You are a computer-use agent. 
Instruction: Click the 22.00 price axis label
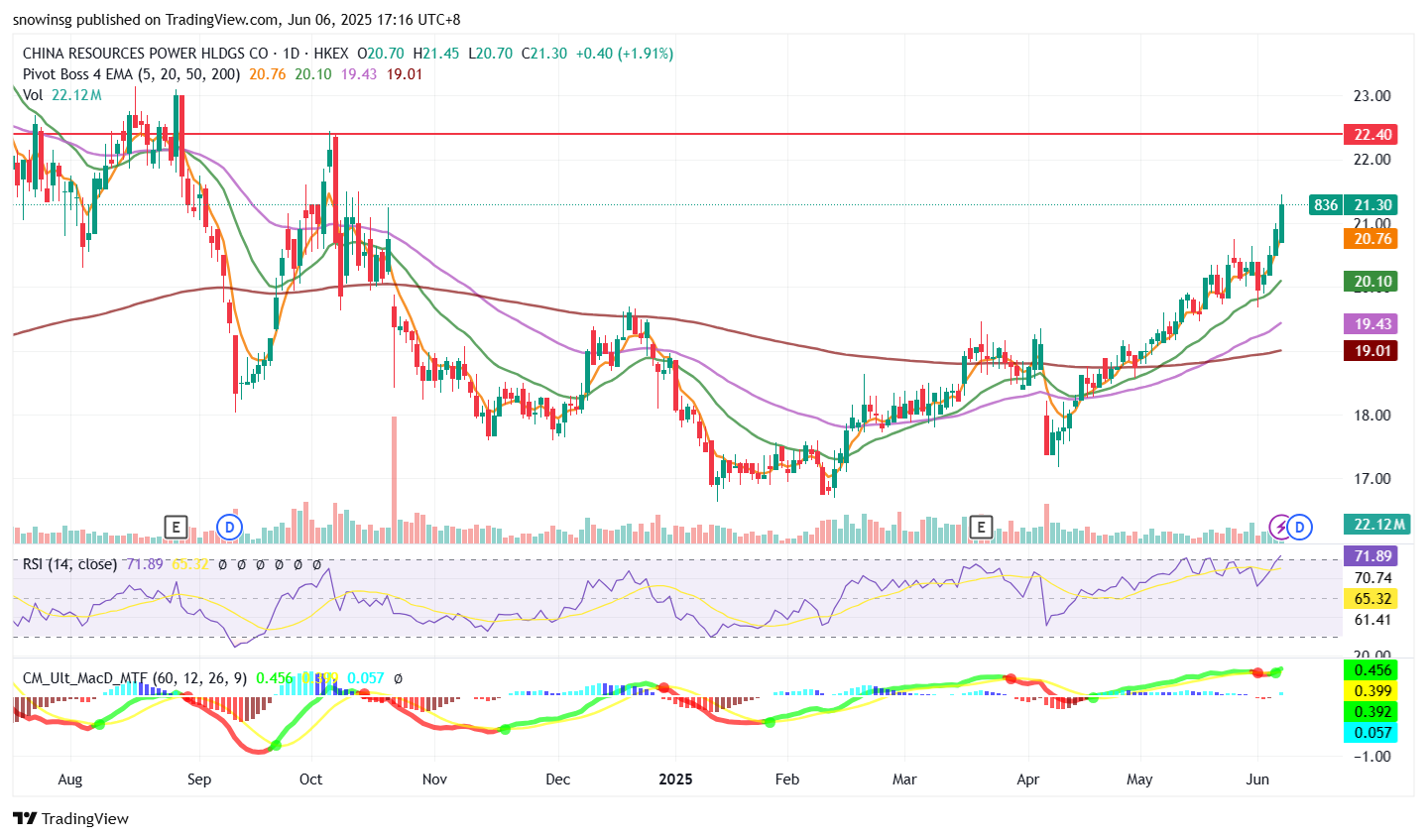(1372, 160)
